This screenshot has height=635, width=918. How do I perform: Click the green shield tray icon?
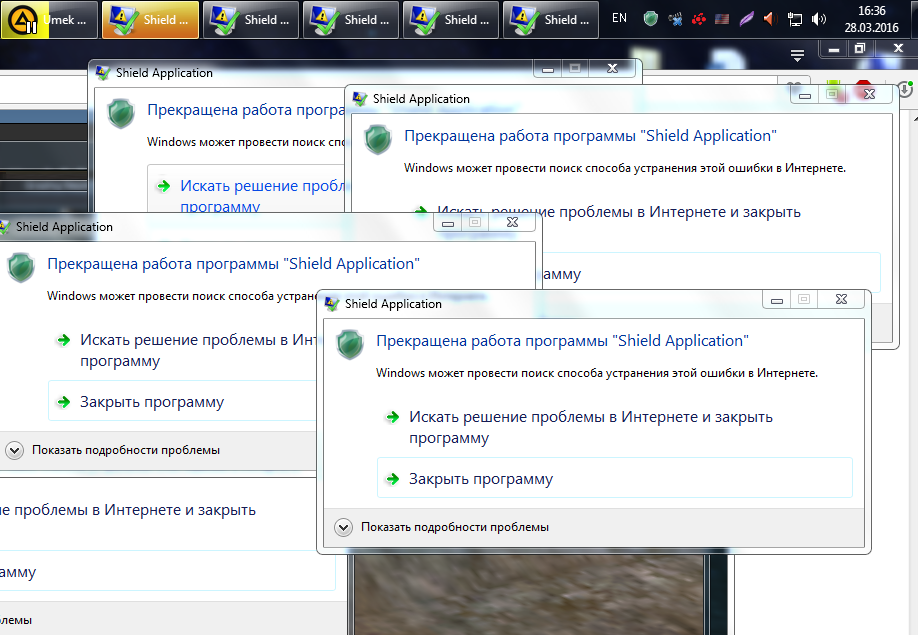[x=650, y=19]
